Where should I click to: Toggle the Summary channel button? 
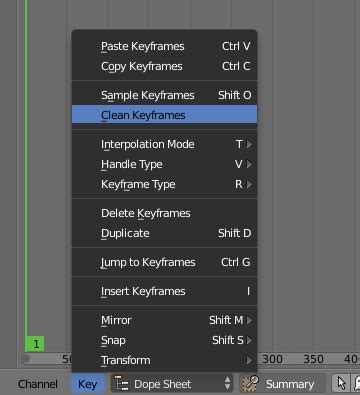pos(282,384)
